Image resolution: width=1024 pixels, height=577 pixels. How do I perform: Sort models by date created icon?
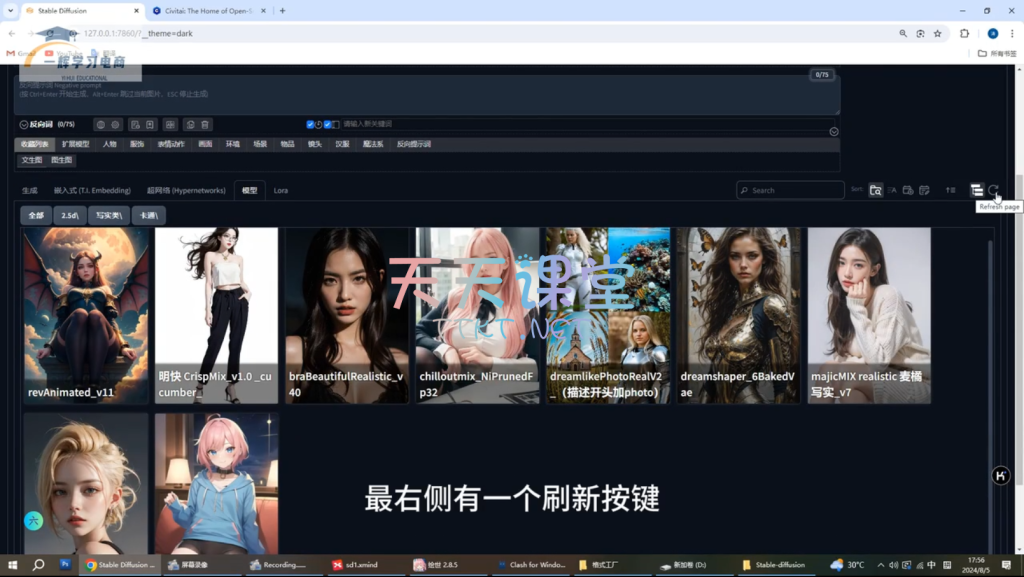[908, 190]
